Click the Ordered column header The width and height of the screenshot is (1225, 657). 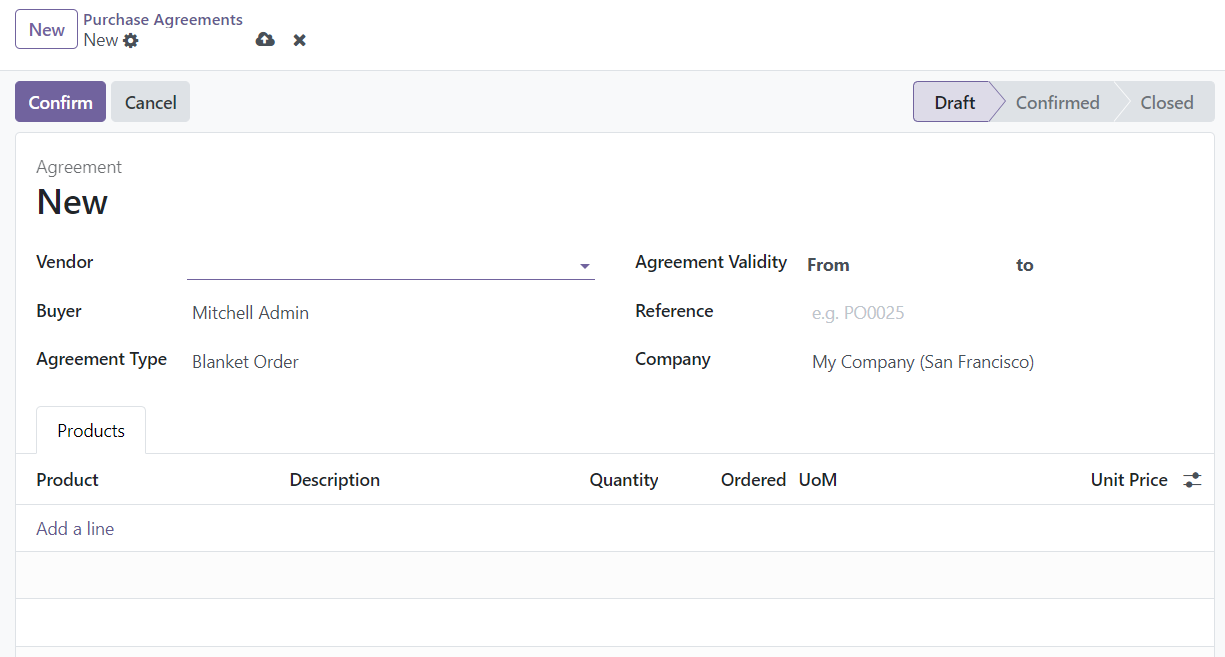753,480
